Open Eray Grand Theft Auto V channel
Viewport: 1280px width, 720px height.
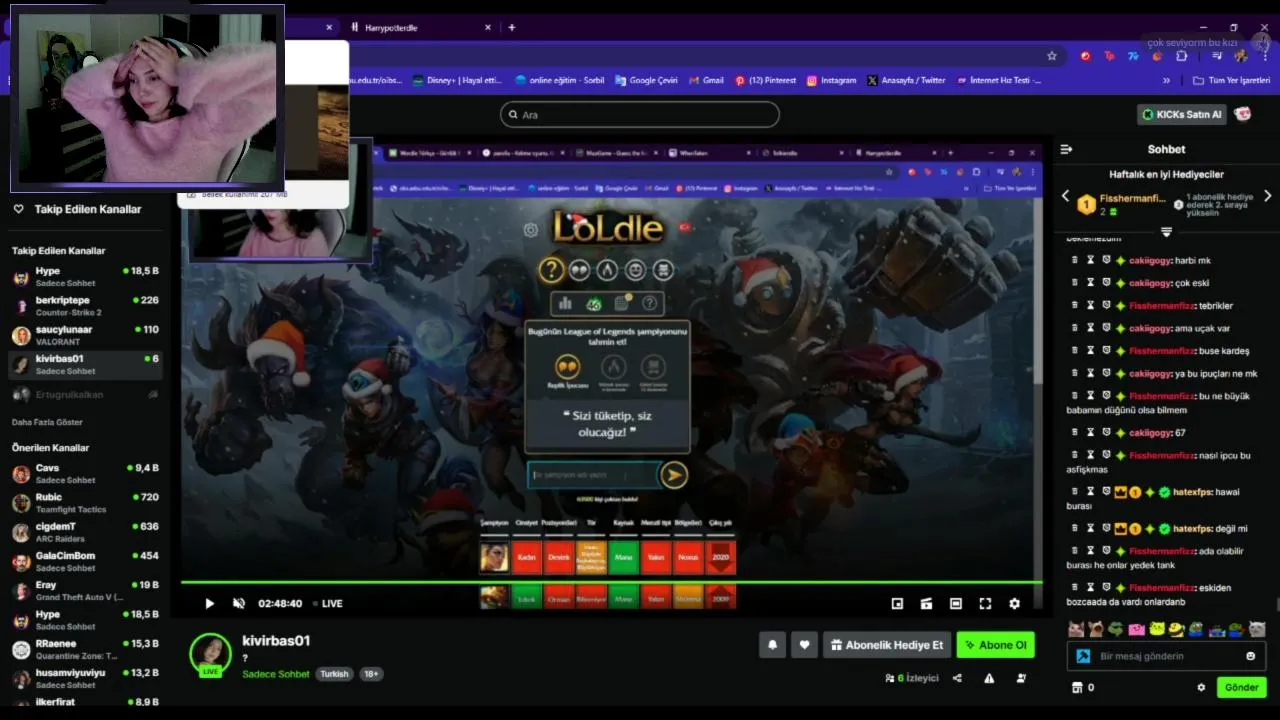click(x=85, y=591)
